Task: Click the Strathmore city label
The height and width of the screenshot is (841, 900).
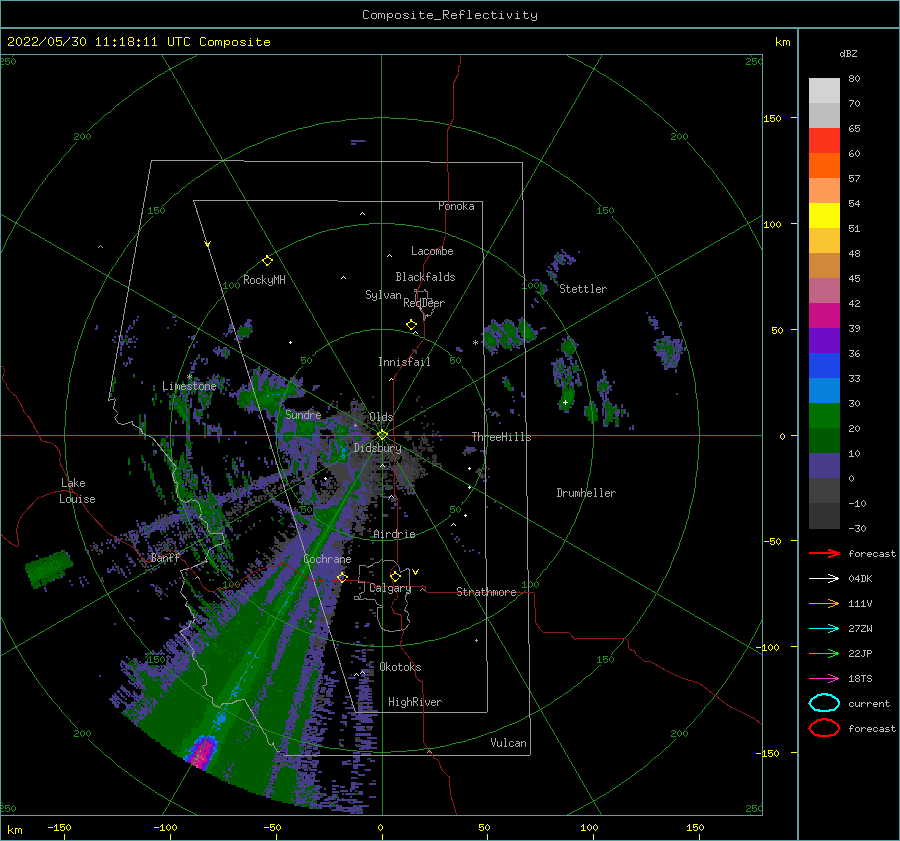Action: pos(486,592)
